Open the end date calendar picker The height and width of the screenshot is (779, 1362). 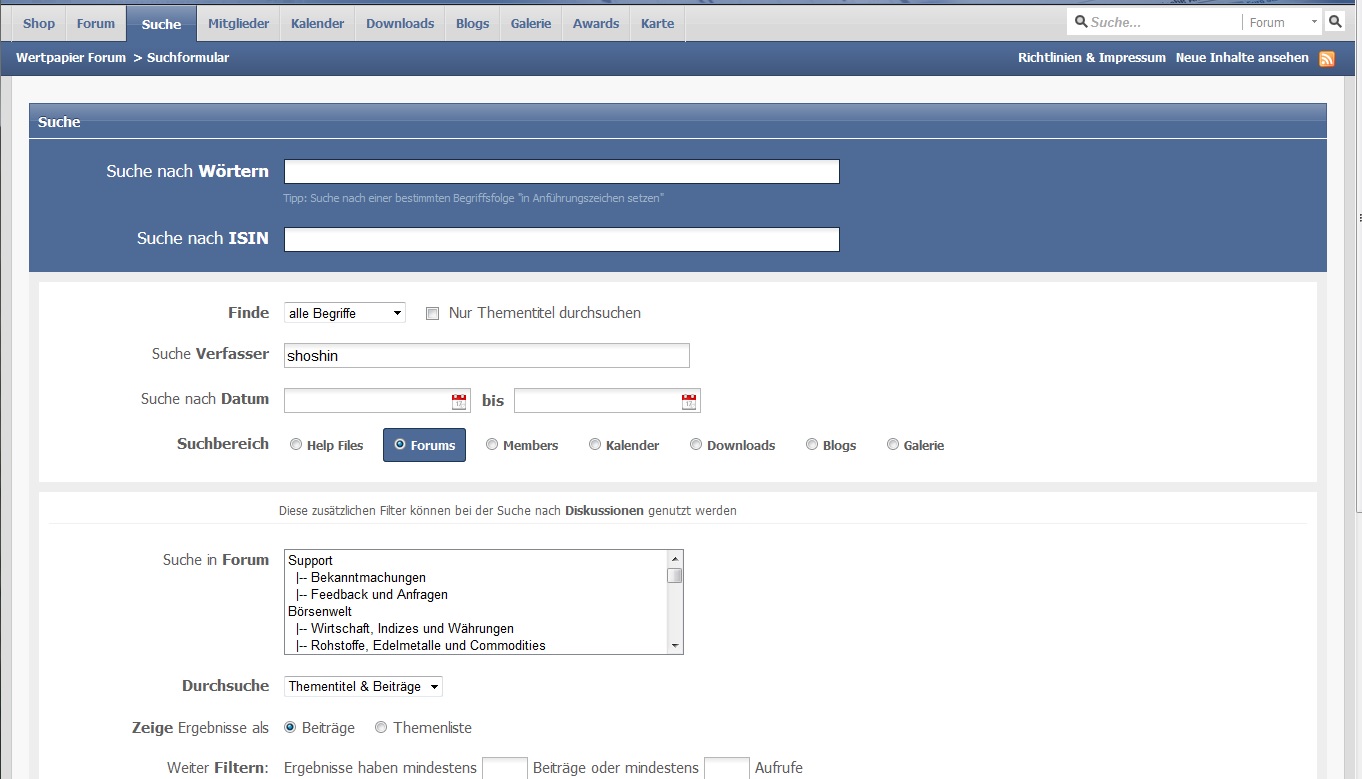tap(689, 402)
